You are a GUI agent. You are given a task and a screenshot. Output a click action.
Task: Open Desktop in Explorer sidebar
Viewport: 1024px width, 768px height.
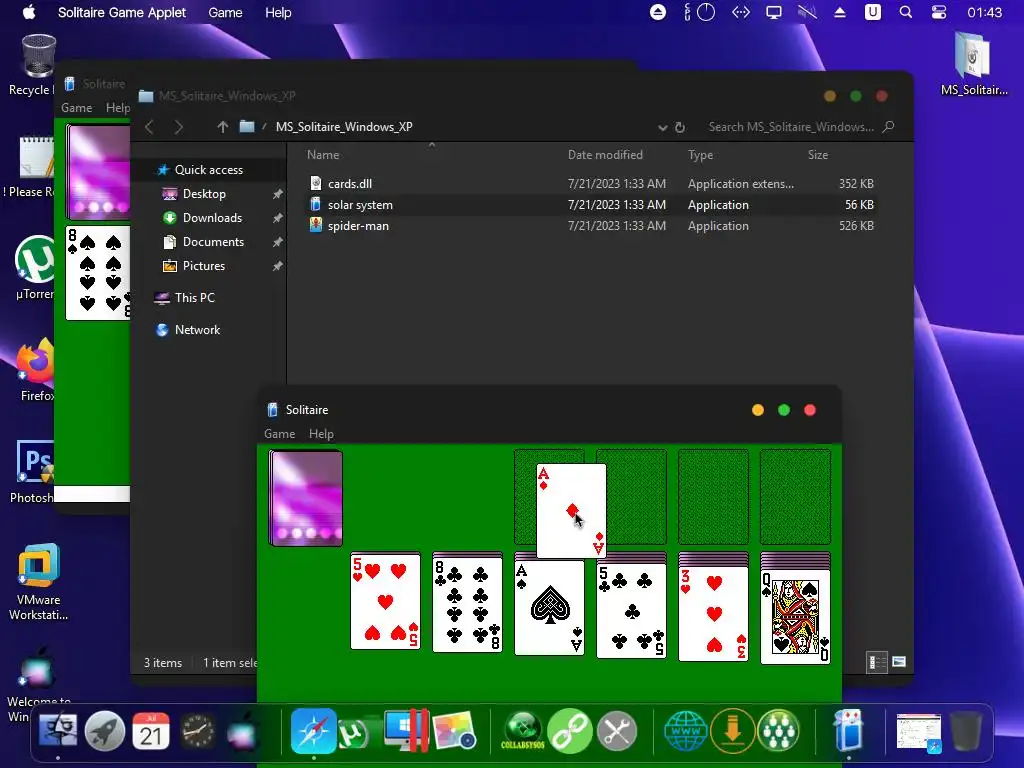(x=204, y=194)
